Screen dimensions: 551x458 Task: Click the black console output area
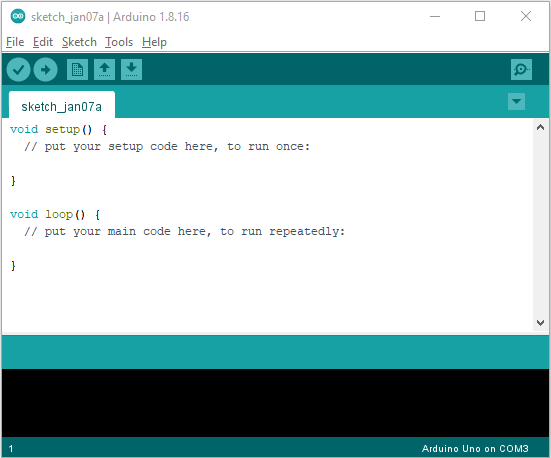click(276, 403)
